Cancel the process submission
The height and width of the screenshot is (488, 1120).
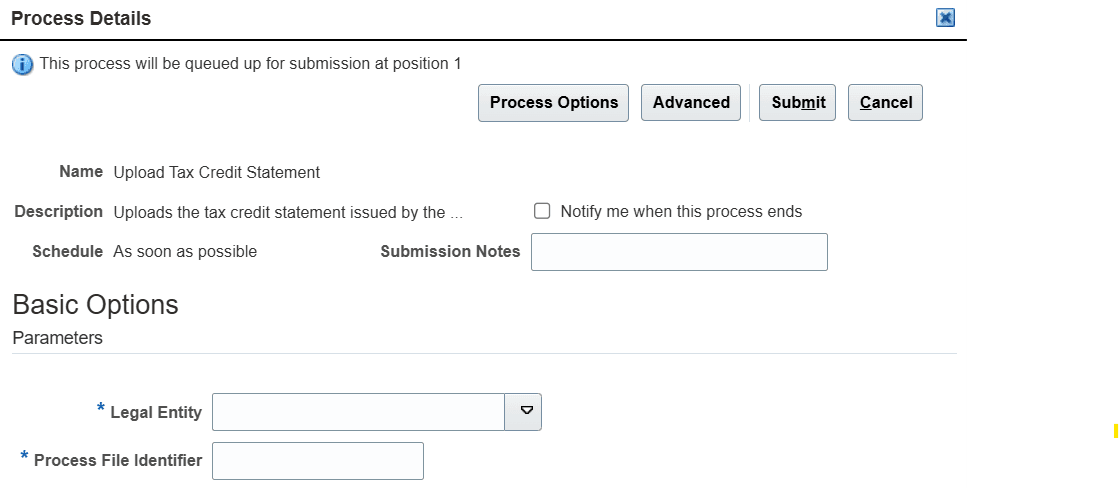coord(885,103)
